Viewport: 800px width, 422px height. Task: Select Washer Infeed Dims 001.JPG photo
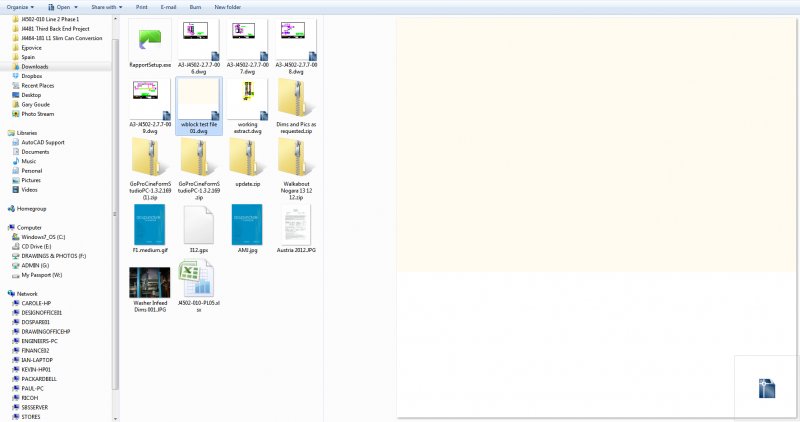(x=150, y=288)
